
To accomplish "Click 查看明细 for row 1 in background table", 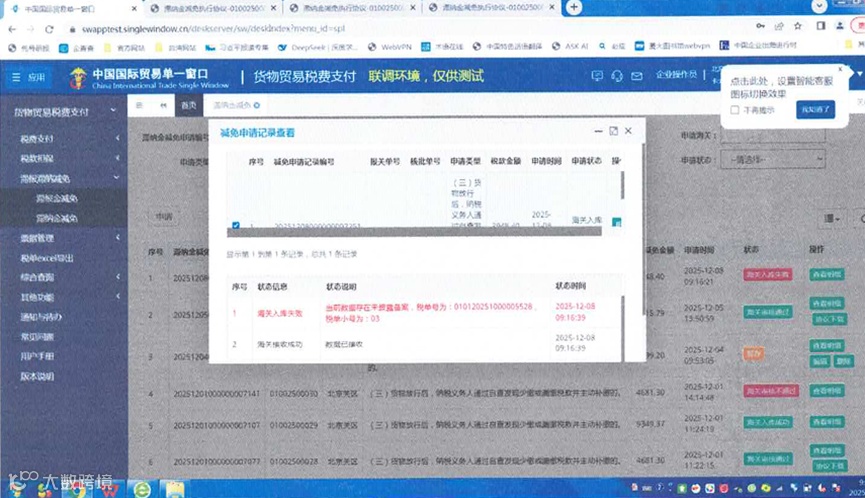I will [826, 274].
